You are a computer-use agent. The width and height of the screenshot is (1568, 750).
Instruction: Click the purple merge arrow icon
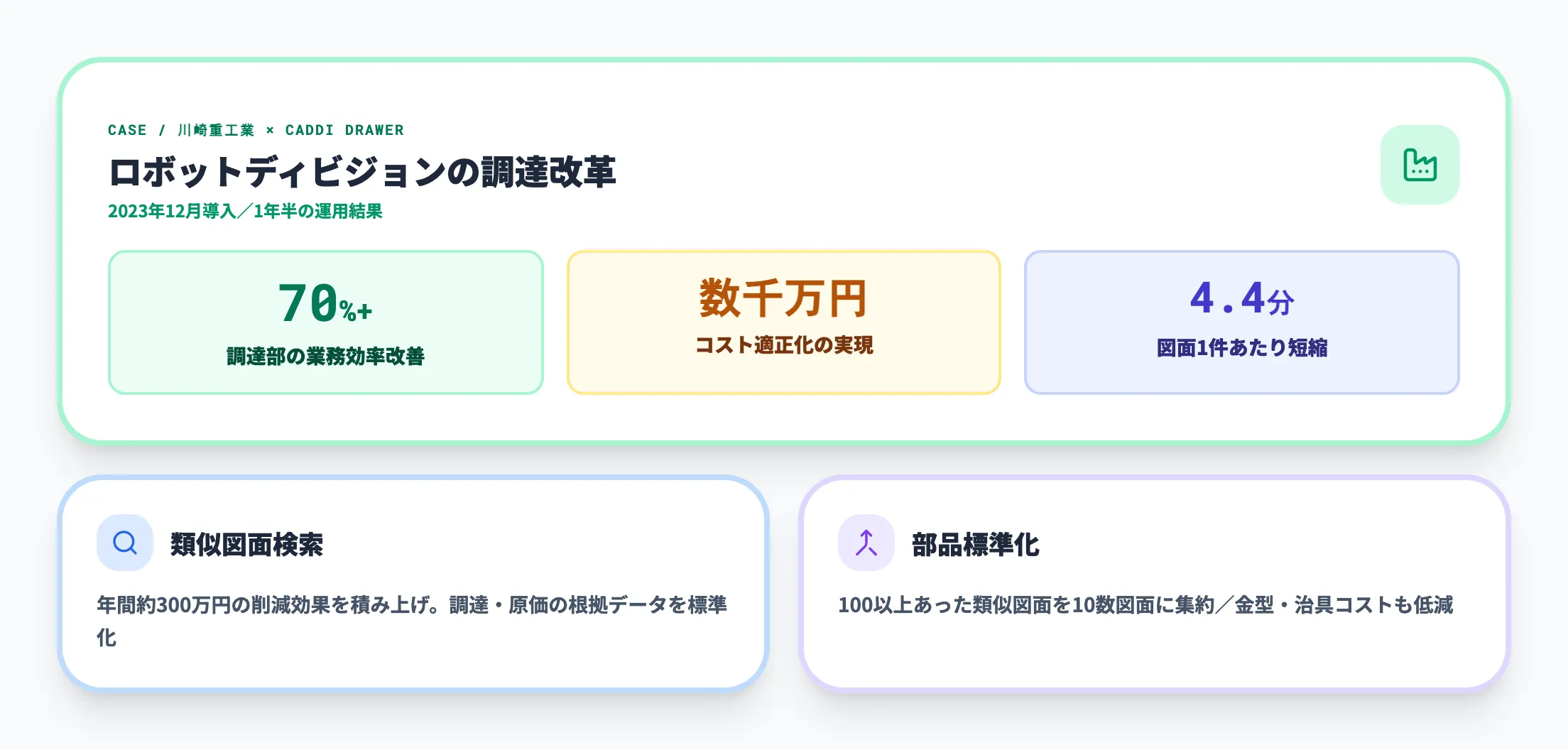point(866,543)
